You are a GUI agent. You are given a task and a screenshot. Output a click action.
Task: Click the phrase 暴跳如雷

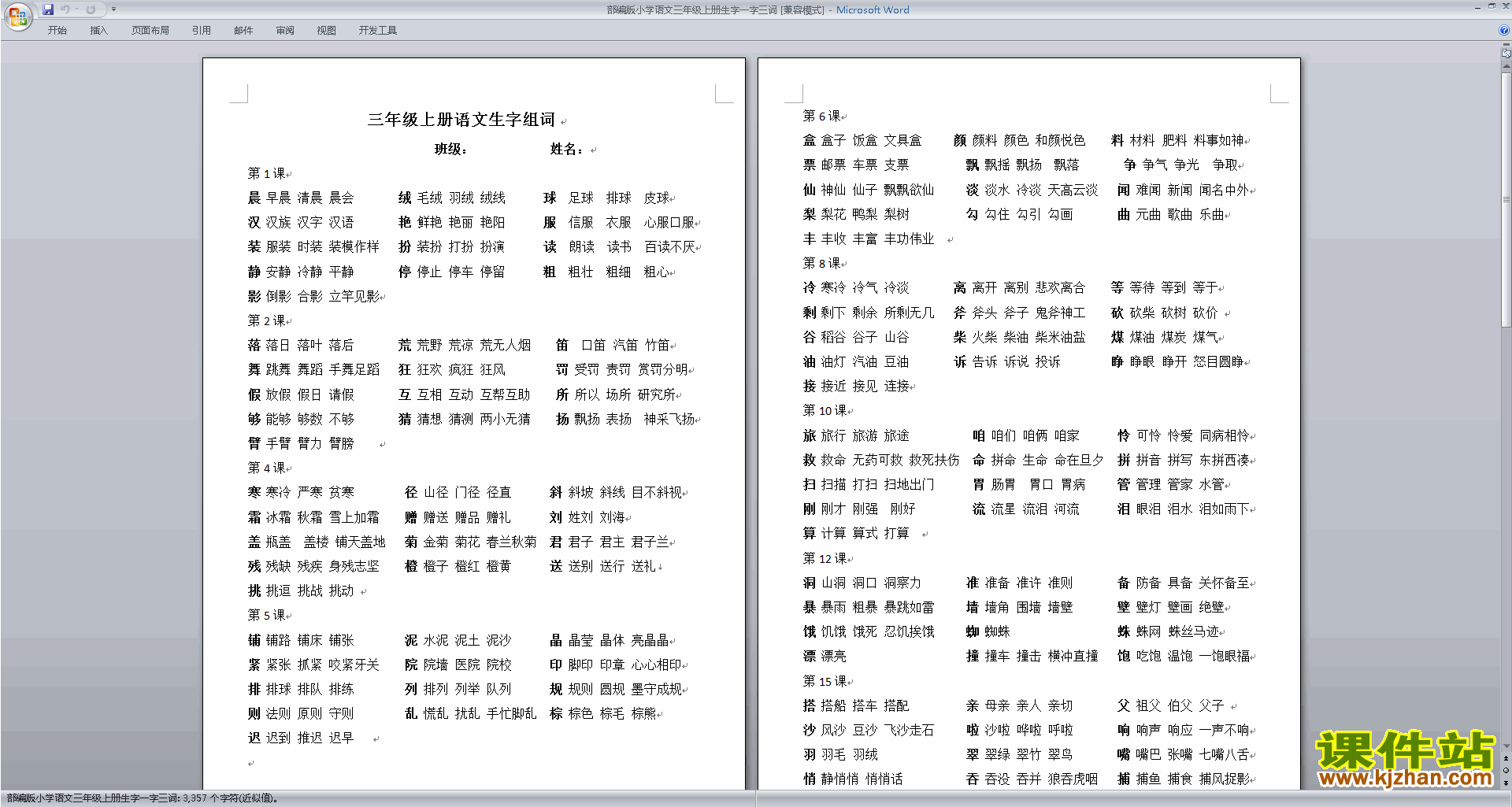[x=909, y=608]
